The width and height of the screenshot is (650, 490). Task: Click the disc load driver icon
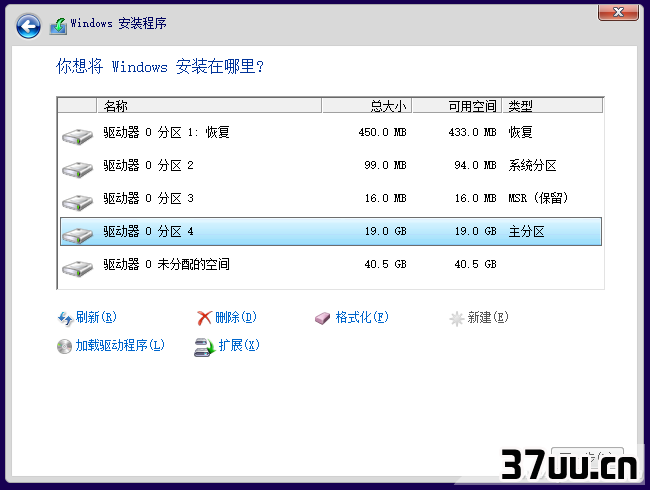64,347
